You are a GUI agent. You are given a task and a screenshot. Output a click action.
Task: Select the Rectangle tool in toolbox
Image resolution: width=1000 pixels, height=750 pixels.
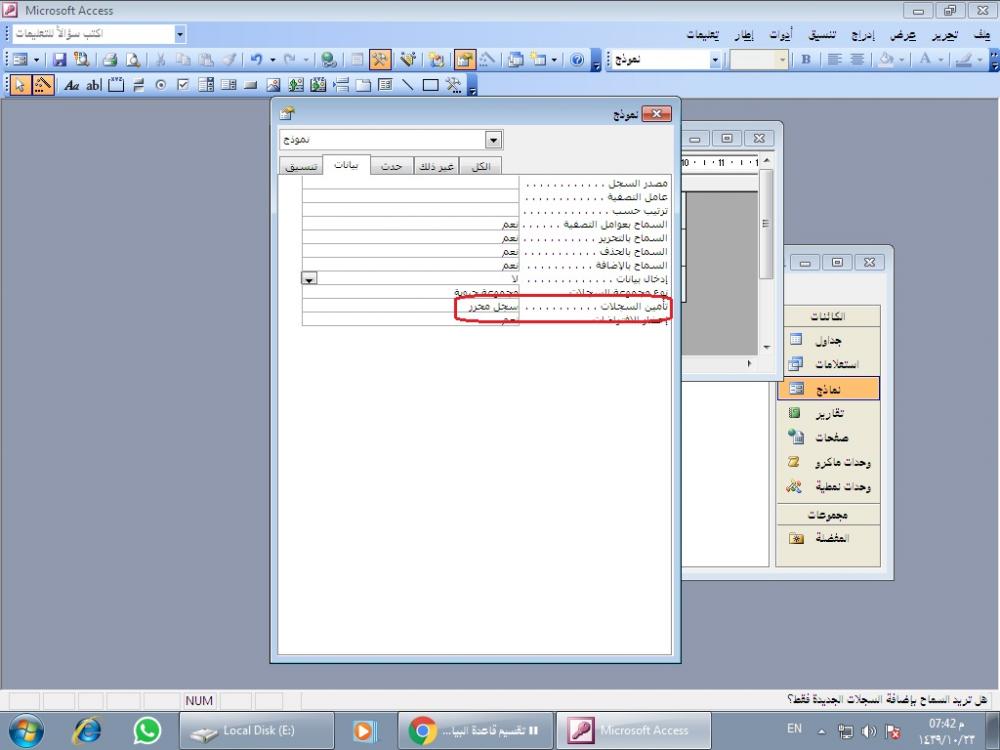[x=430, y=85]
